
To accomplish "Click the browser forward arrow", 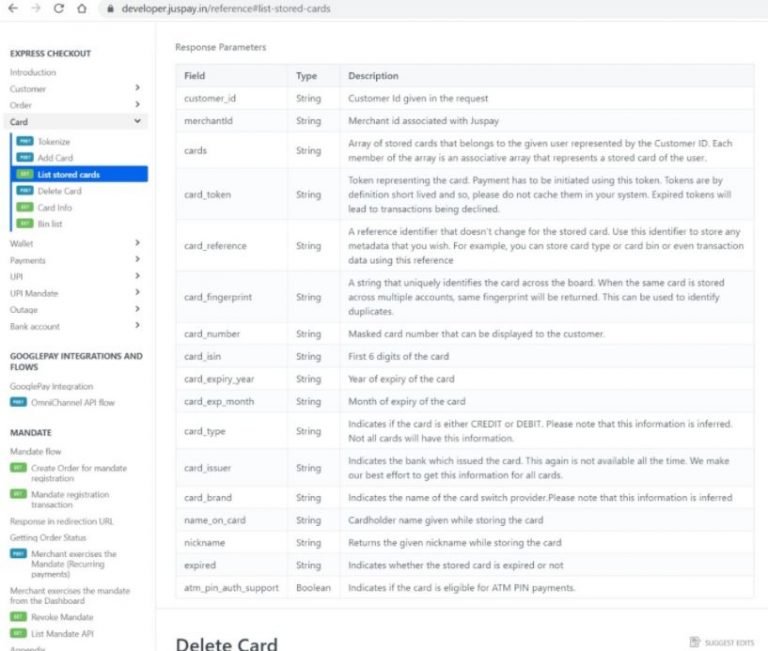I will pyautogui.click(x=35, y=9).
